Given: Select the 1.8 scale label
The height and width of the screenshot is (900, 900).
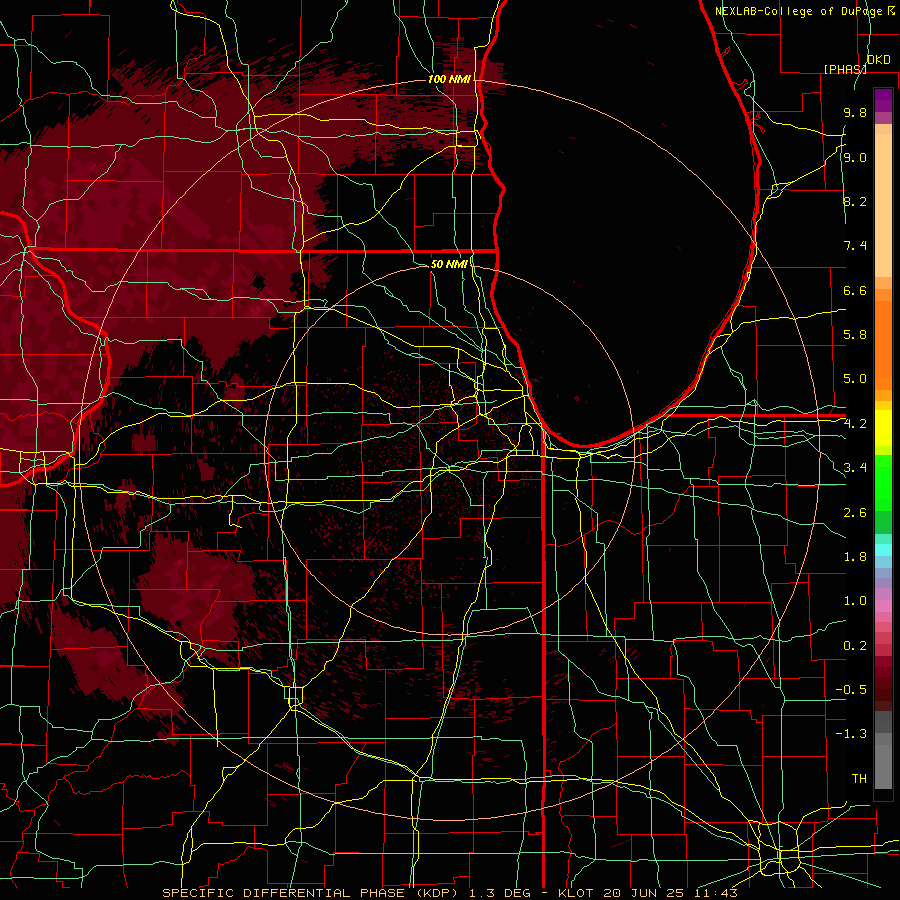Looking at the screenshot, I should 855,557.
